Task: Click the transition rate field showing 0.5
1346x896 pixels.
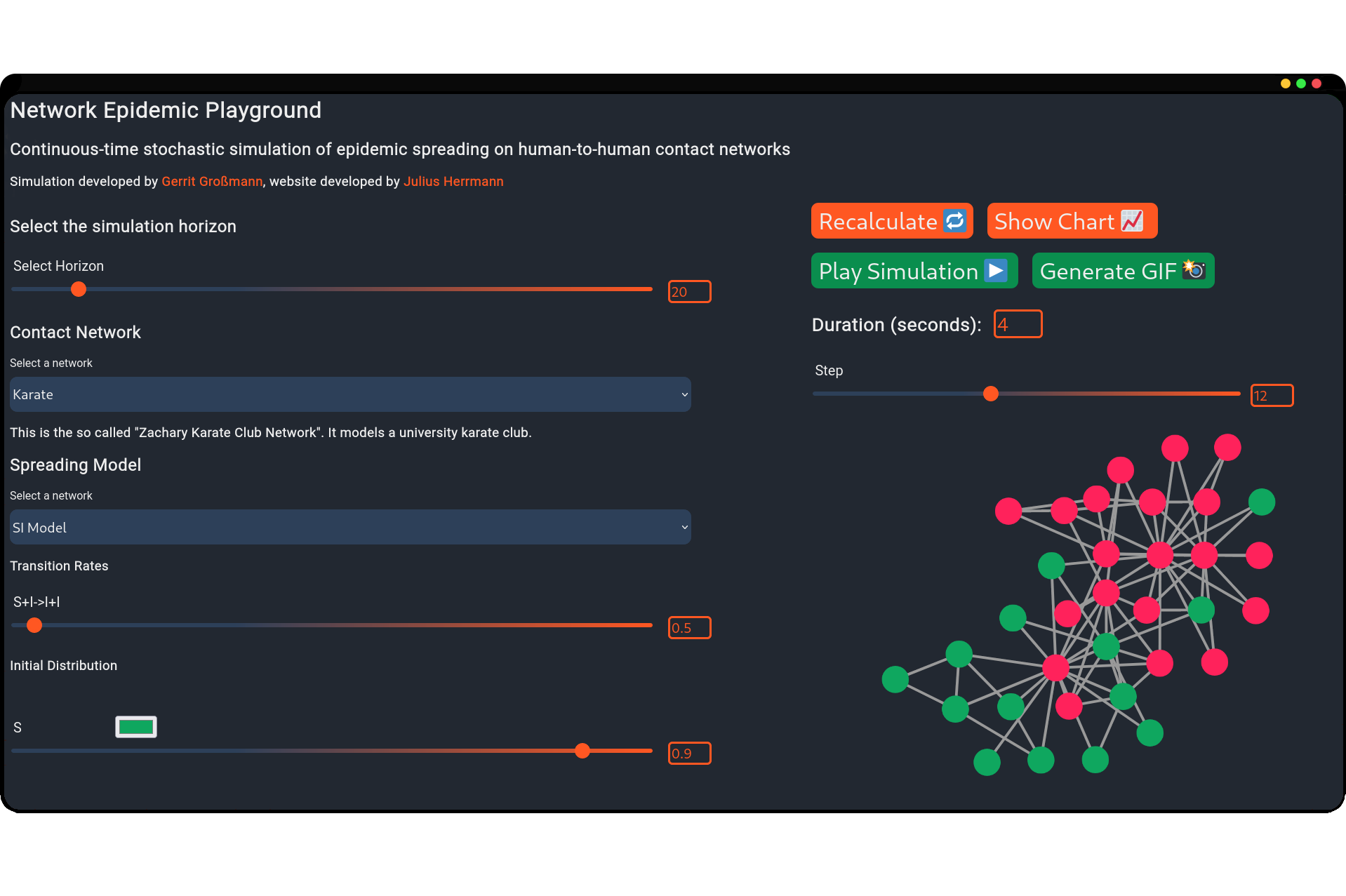Action: [x=689, y=628]
